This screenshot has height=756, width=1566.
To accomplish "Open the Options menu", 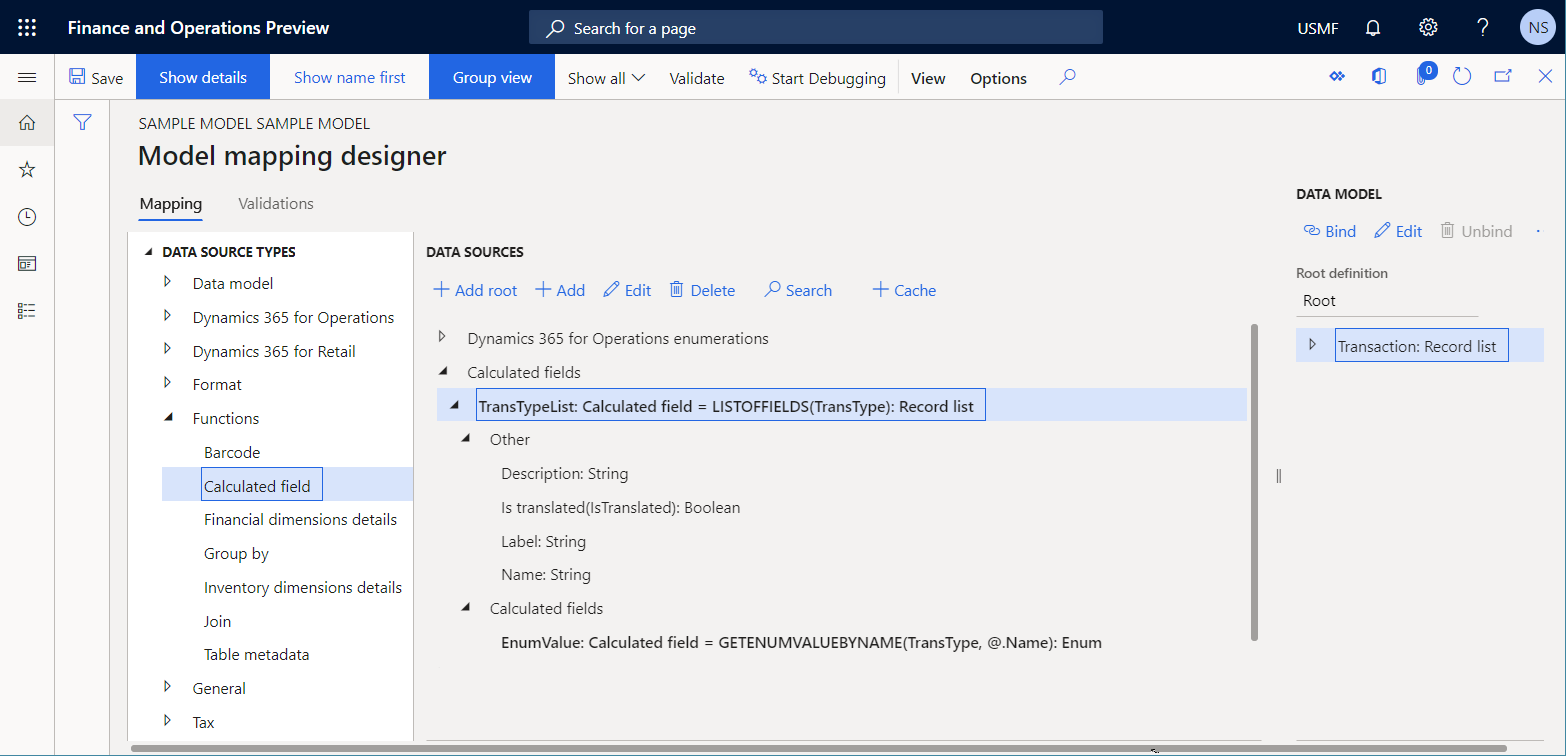I will click(997, 77).
